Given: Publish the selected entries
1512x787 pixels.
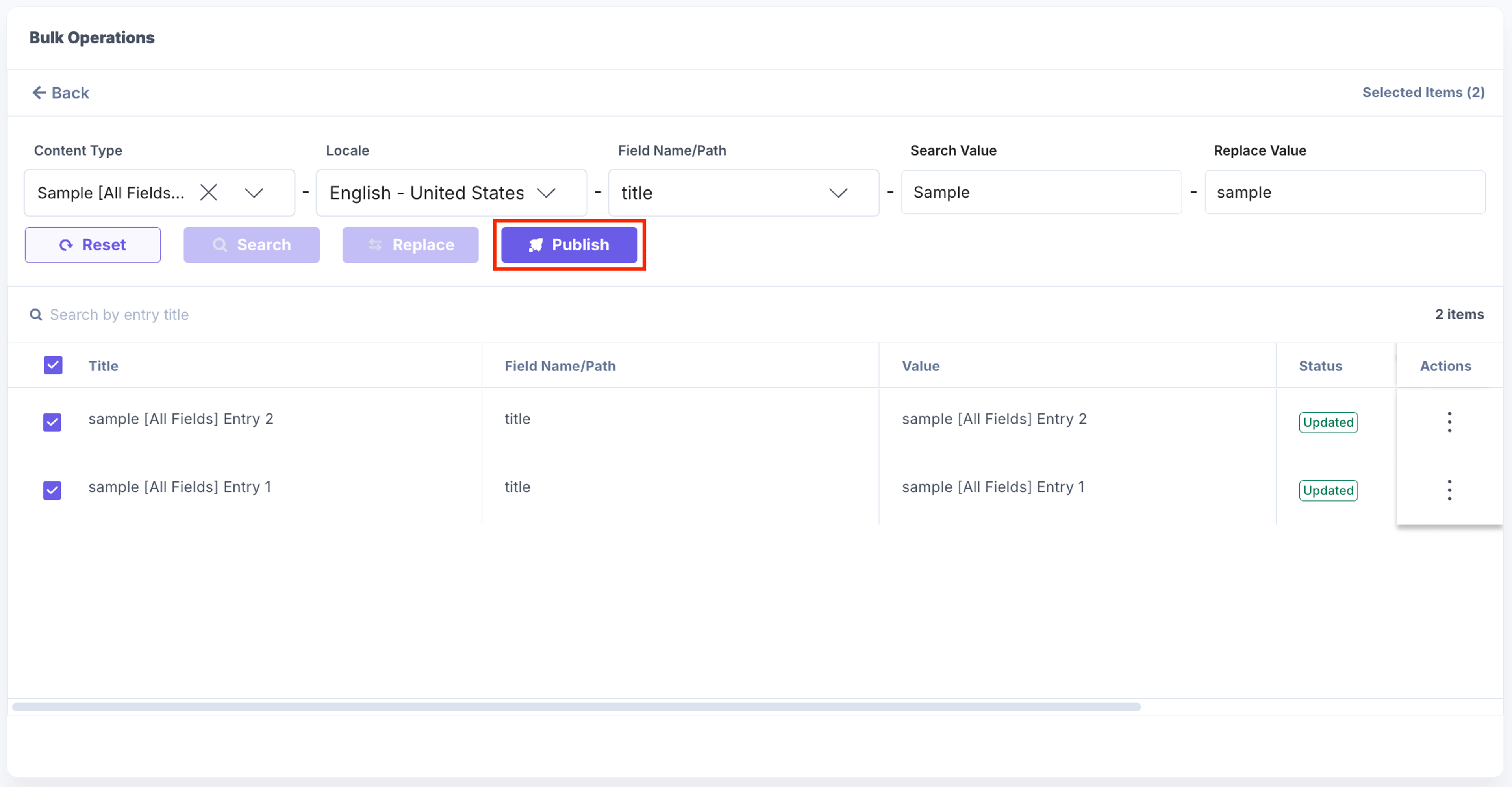Looking at the screenshot, I should tap(569, 245).
